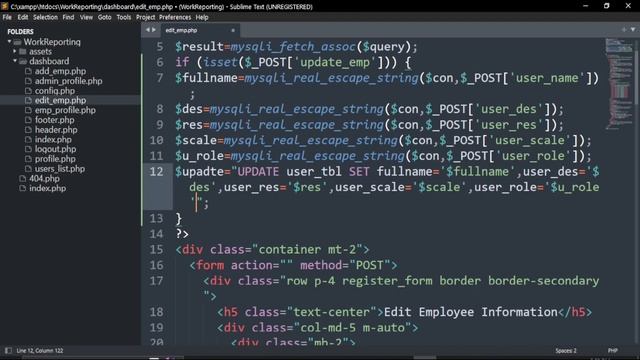Click the 404.php file icon
The image size is (640, 360).
coord(22,178)
